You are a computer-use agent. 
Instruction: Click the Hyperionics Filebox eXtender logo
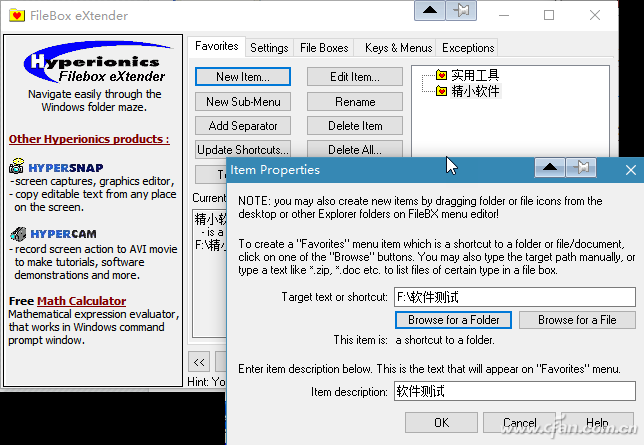pyautogui.click(x=97, y=62)
